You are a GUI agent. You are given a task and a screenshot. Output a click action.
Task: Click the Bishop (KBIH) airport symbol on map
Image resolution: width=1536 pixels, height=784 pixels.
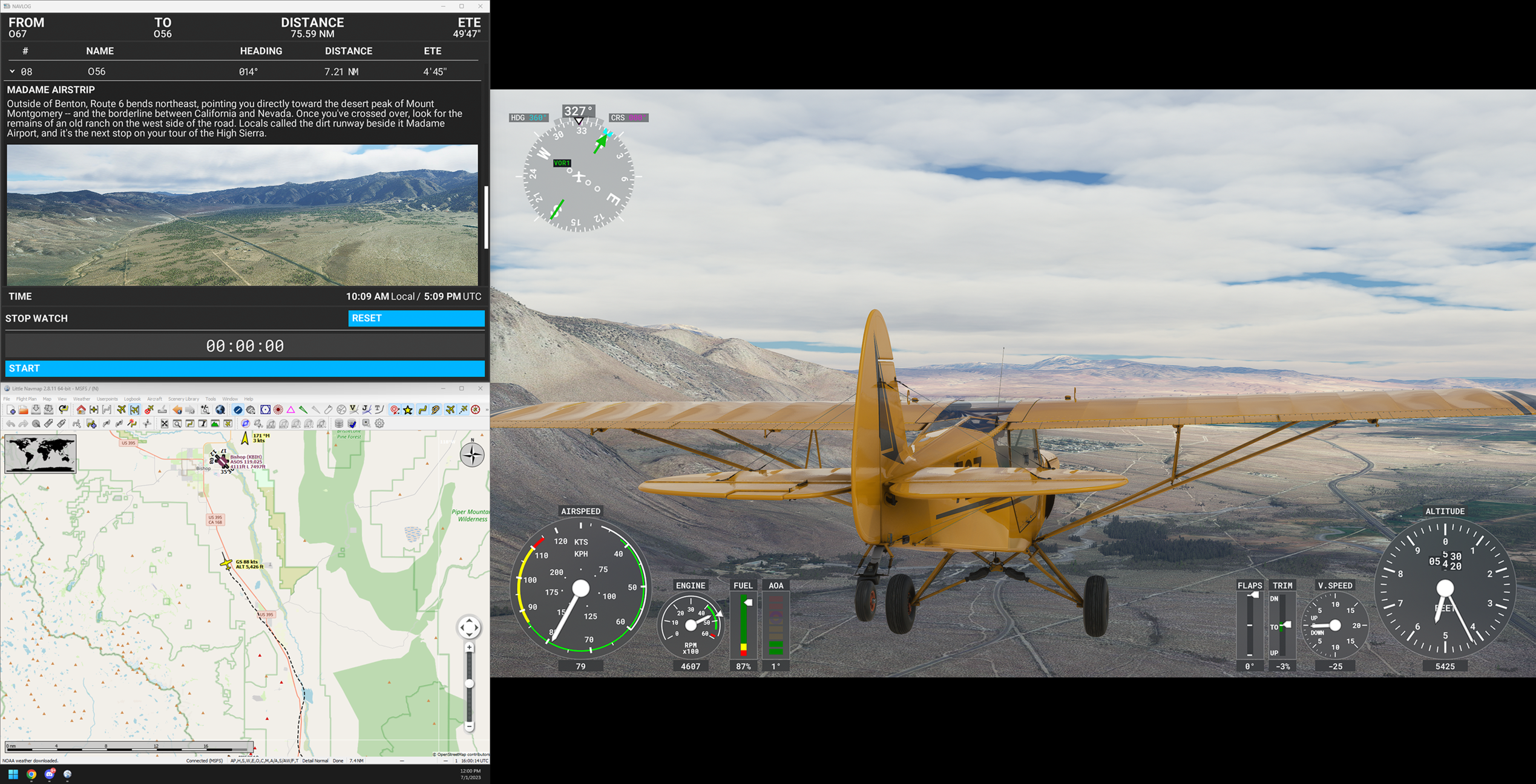(222, 461)
